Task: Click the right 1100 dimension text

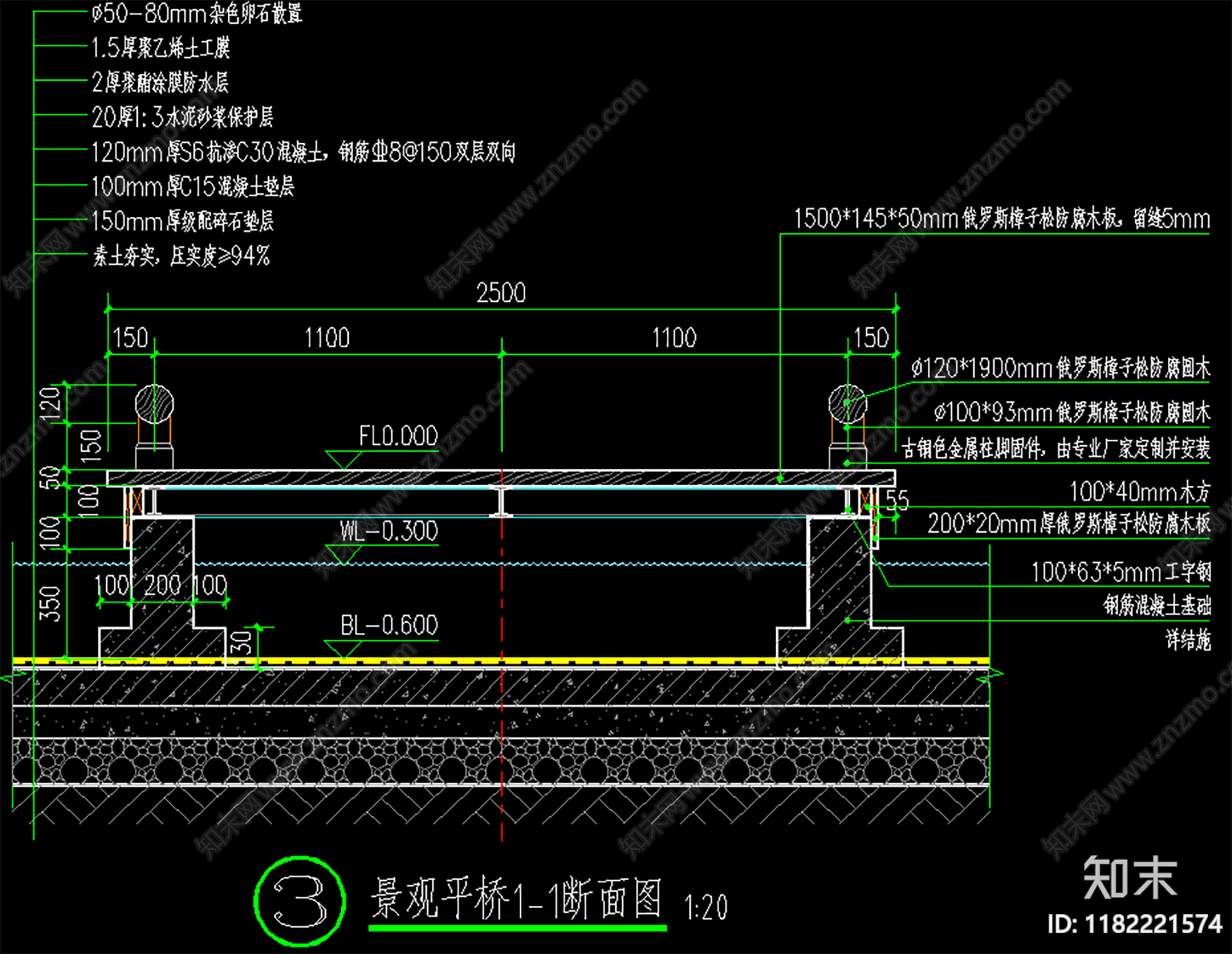Action: pyautogui.click(x=675, y=338)
